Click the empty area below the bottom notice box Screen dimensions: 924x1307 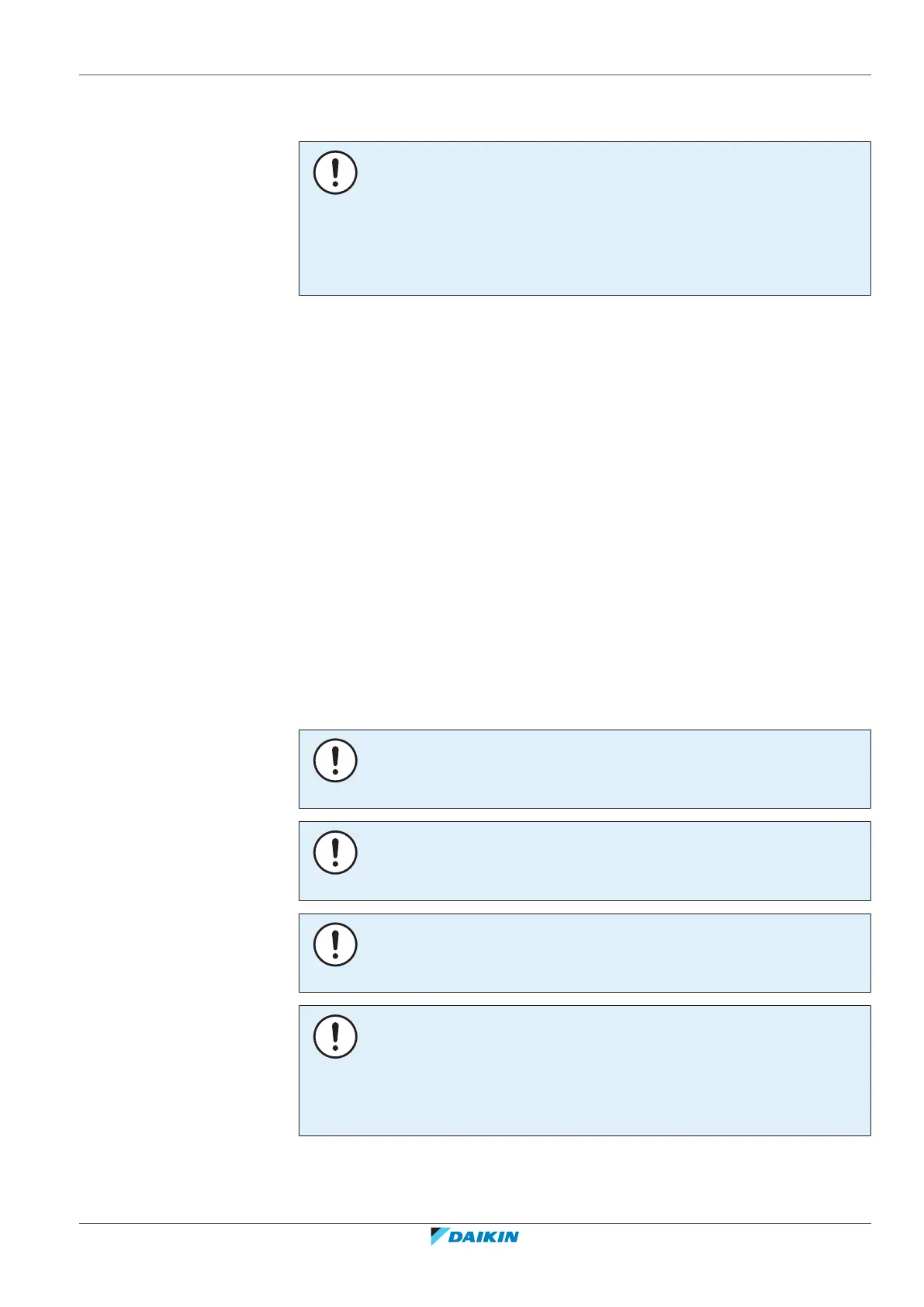point(582,1180)
